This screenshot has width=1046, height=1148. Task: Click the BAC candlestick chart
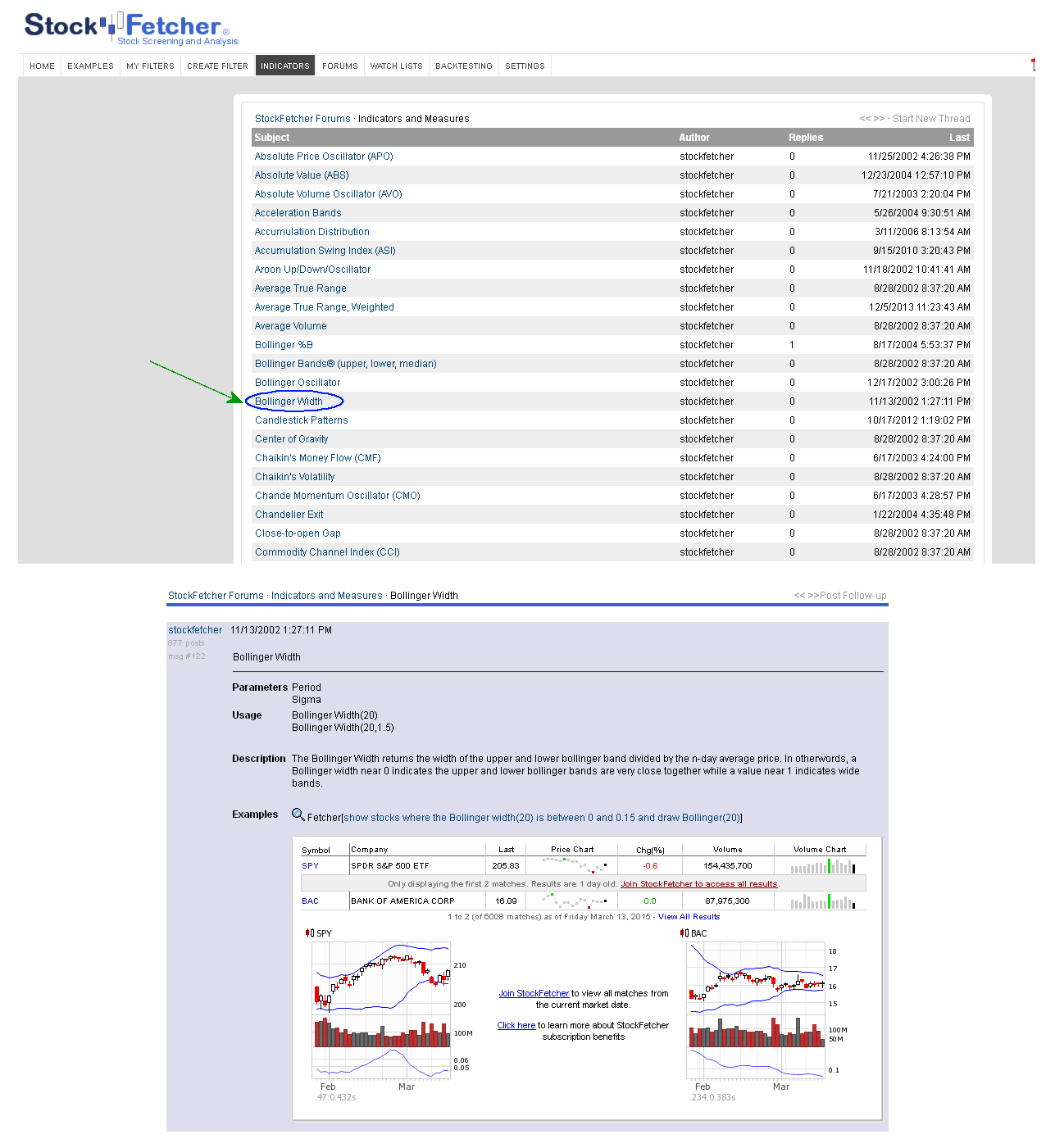756,1010
